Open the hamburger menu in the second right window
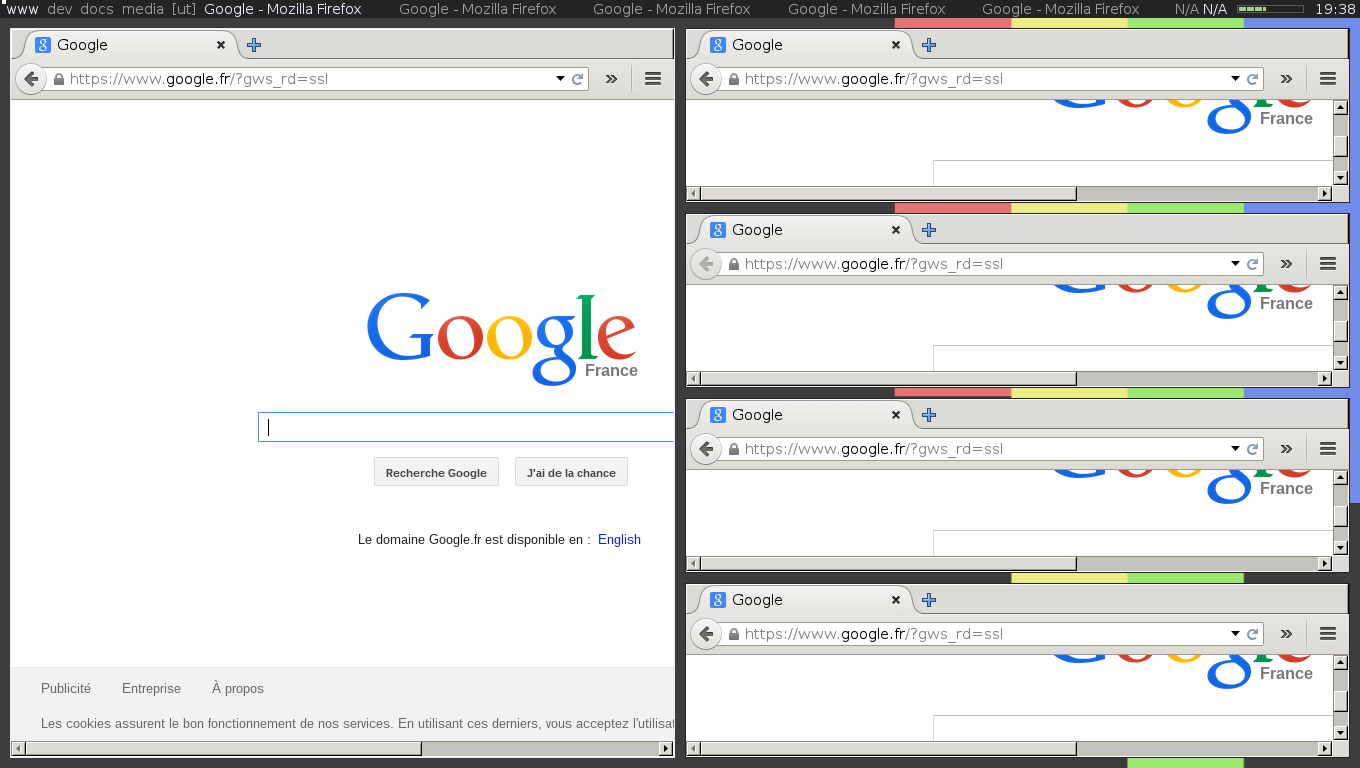 click(x=1328, y=264)
